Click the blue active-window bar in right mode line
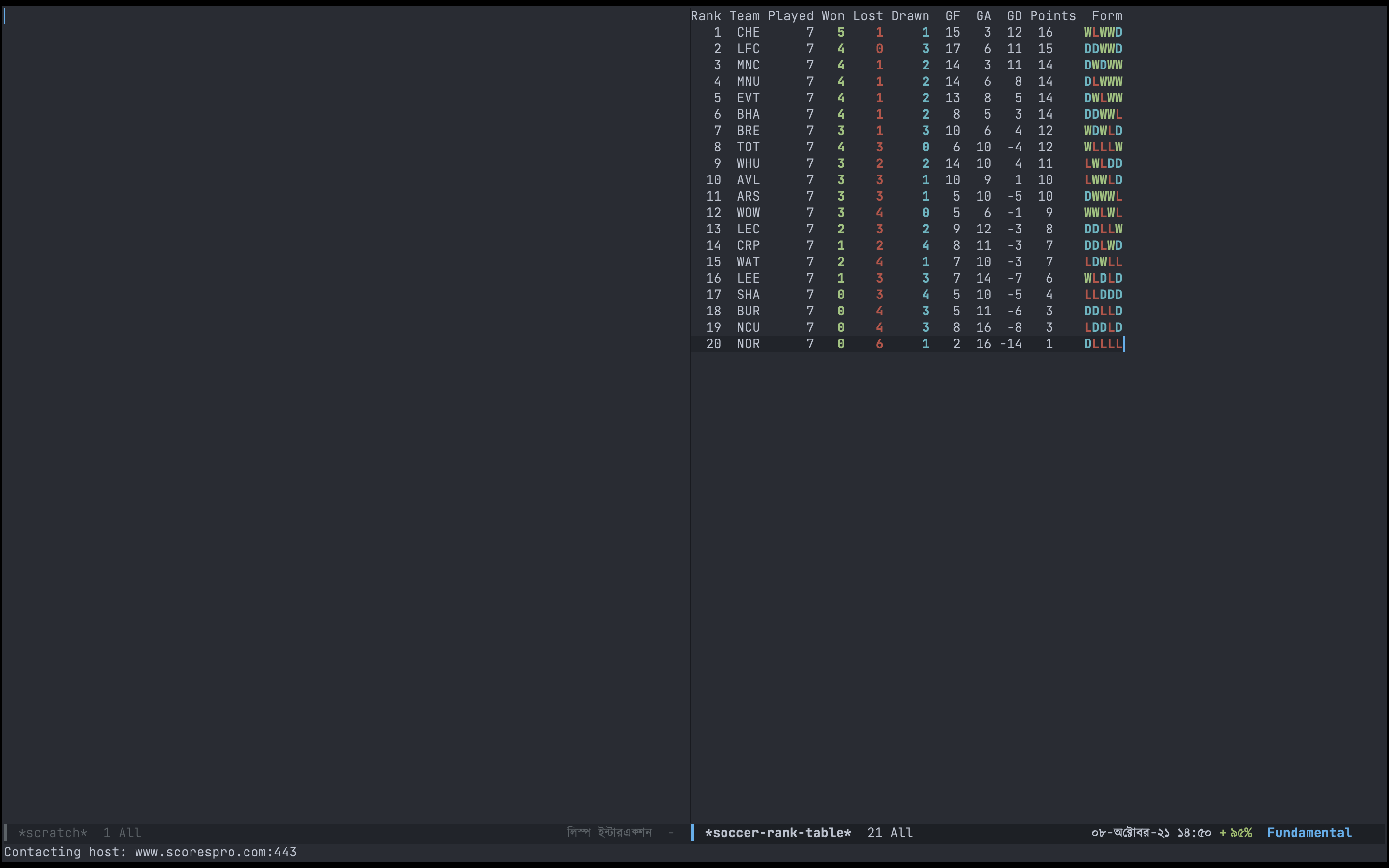 [692, 832]
